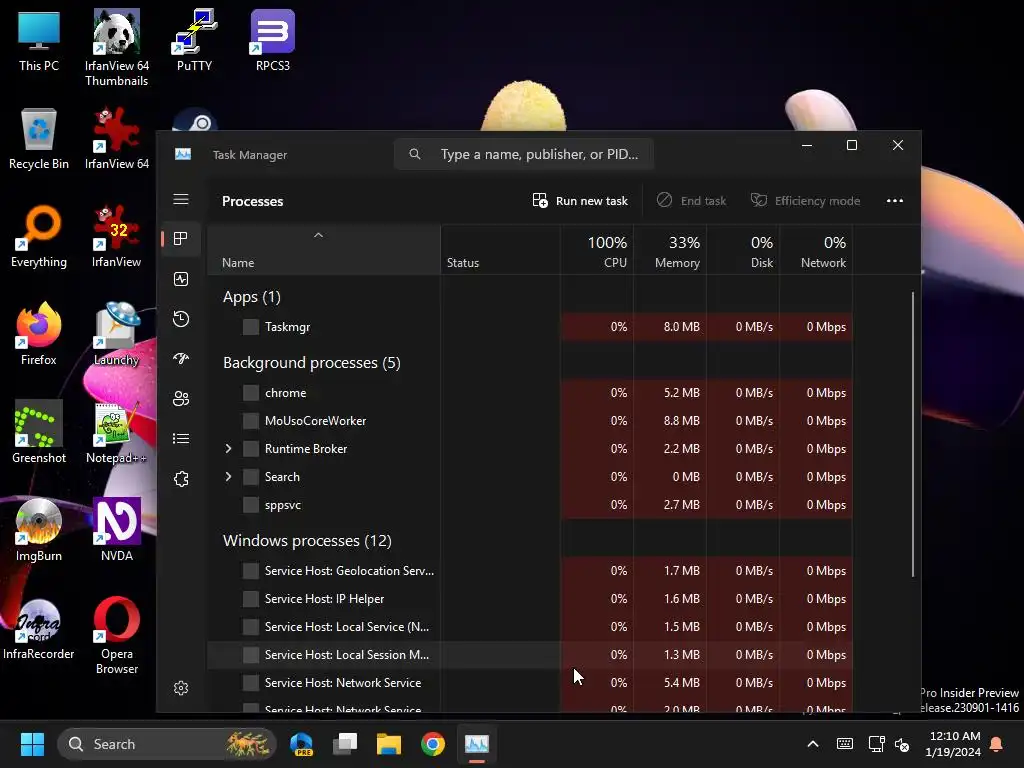The width and height of the screenshot is (1024, 768).
Task: Open the notification bell in tray
Action: tap(997, 744)
